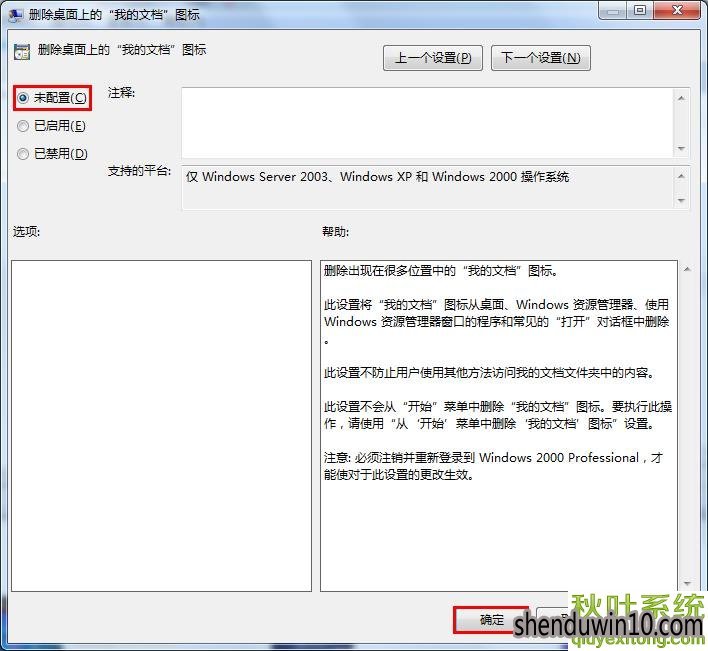Maximize the policy dialog window

point(639,10)
